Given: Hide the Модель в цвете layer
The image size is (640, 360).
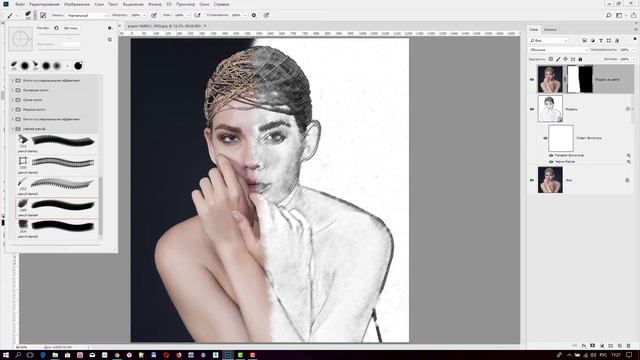Looking at the screenshot, I should pyautogui.click(x=532, y=80).
